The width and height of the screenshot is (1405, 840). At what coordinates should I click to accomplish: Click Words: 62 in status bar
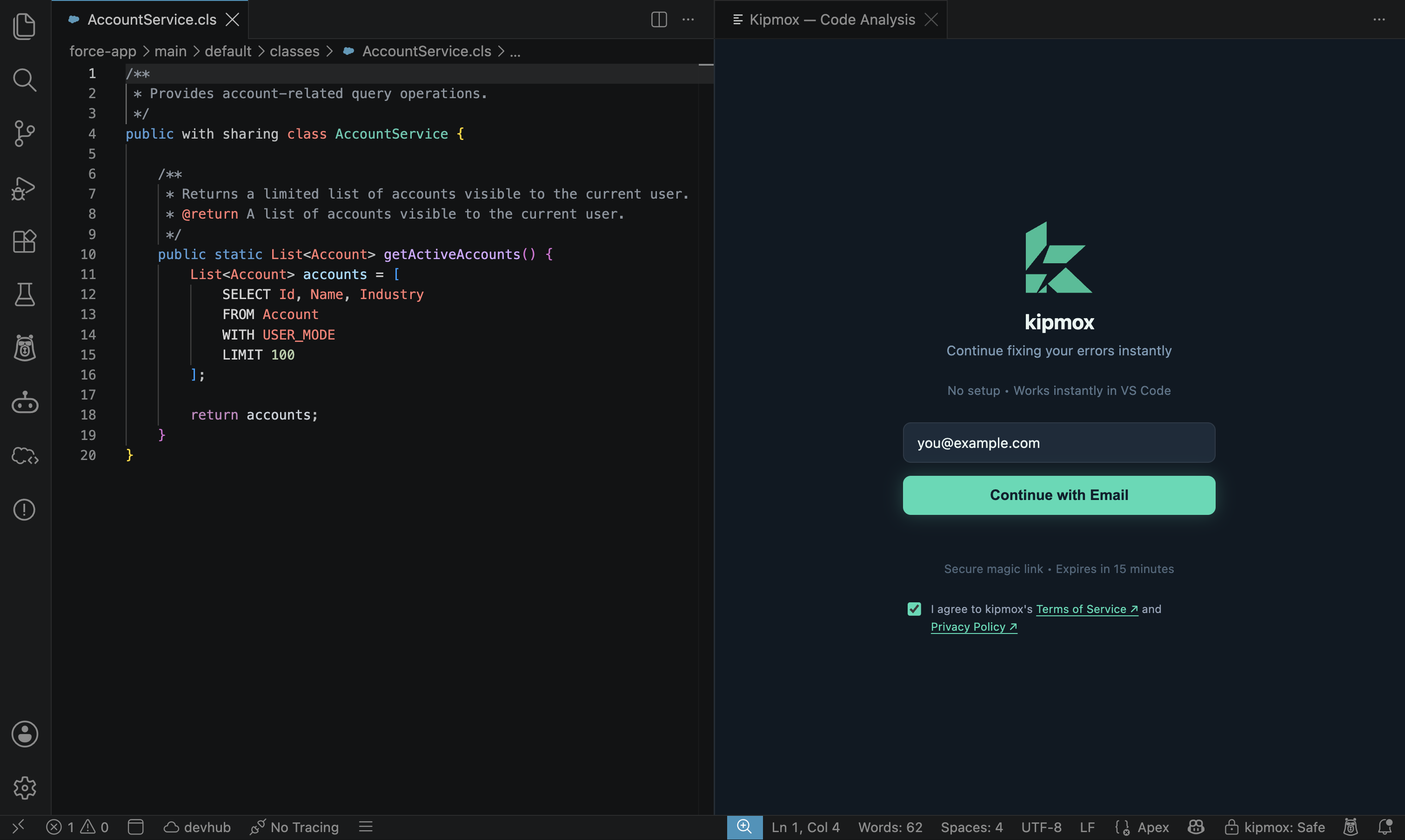pos(890,827)
